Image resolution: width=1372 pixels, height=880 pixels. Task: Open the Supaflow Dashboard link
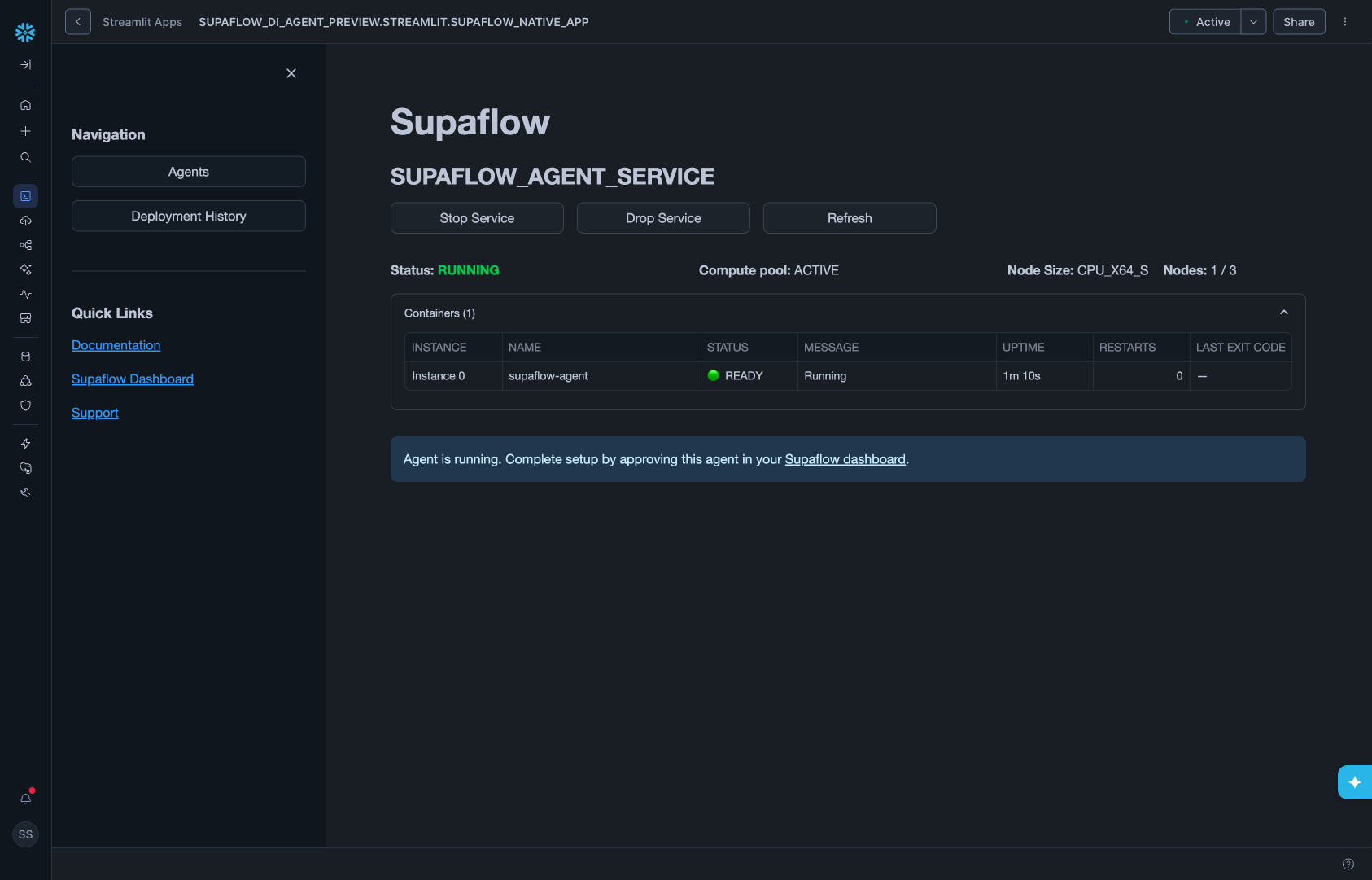[132, 379]
